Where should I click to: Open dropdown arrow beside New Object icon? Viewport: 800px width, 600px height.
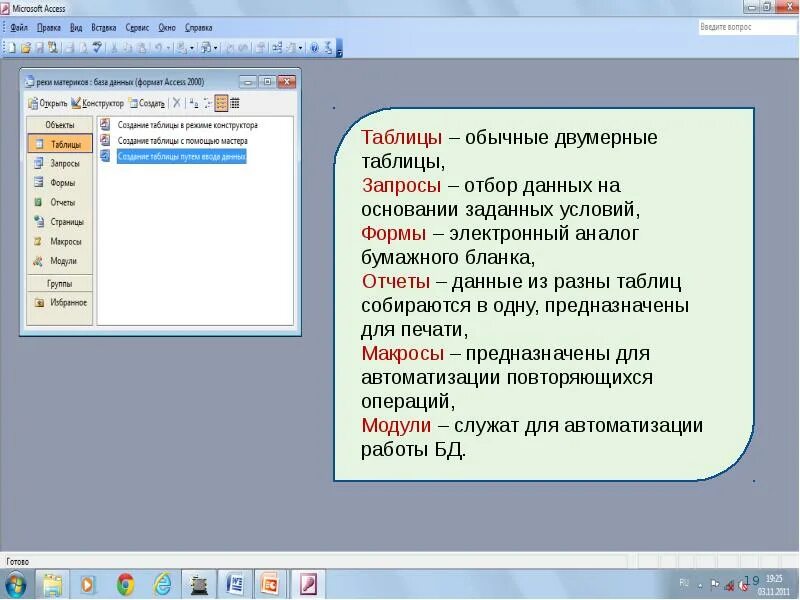point(301,48)
